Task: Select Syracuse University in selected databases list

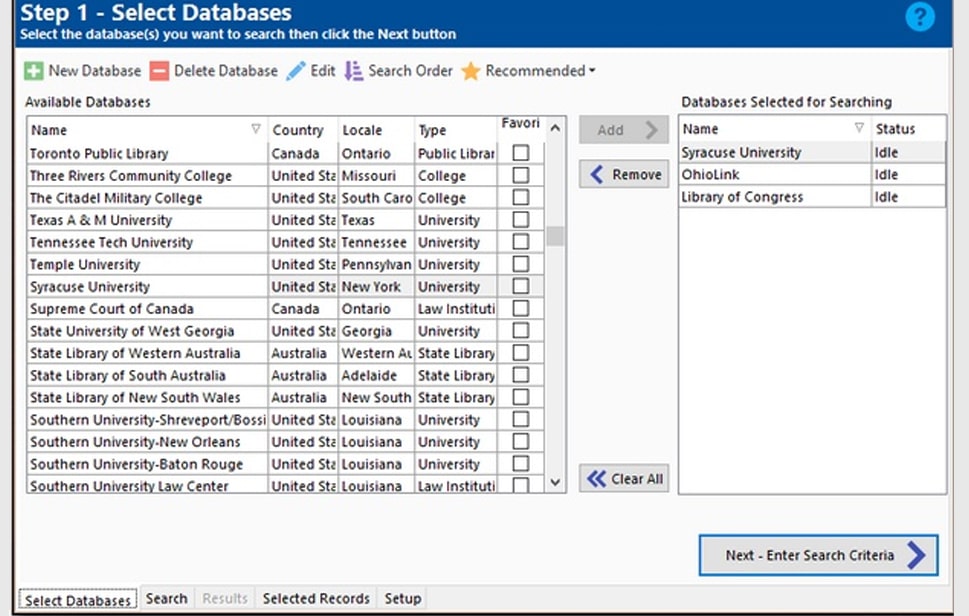Action: tap(812, 153)
